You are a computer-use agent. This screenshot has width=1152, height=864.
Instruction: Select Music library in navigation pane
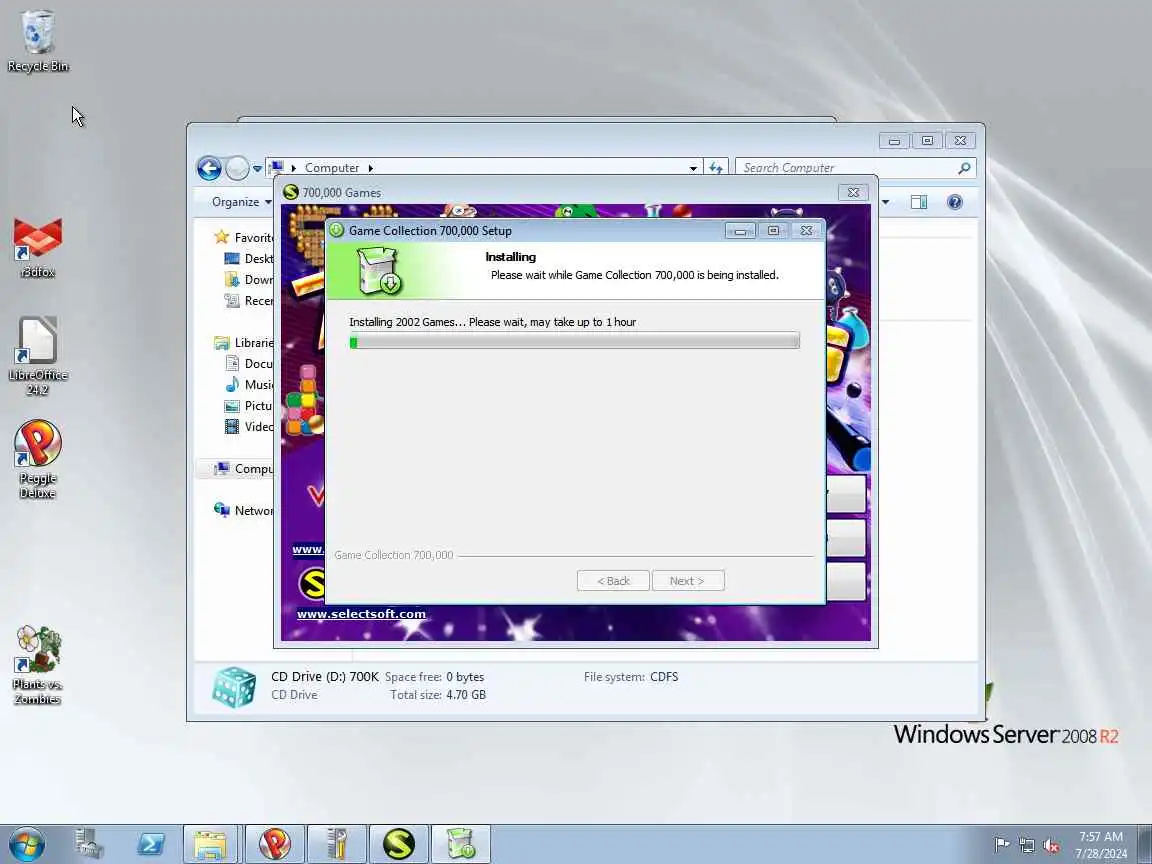point(249,384)
